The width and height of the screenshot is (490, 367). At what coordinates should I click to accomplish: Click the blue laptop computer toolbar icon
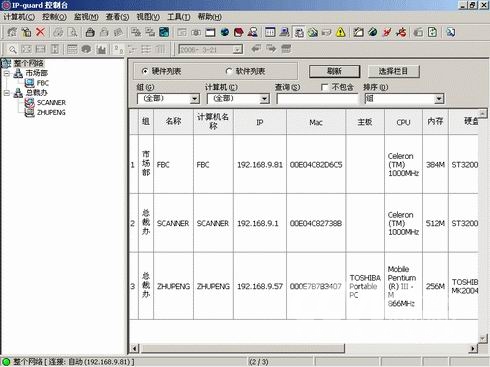(284, 32)
